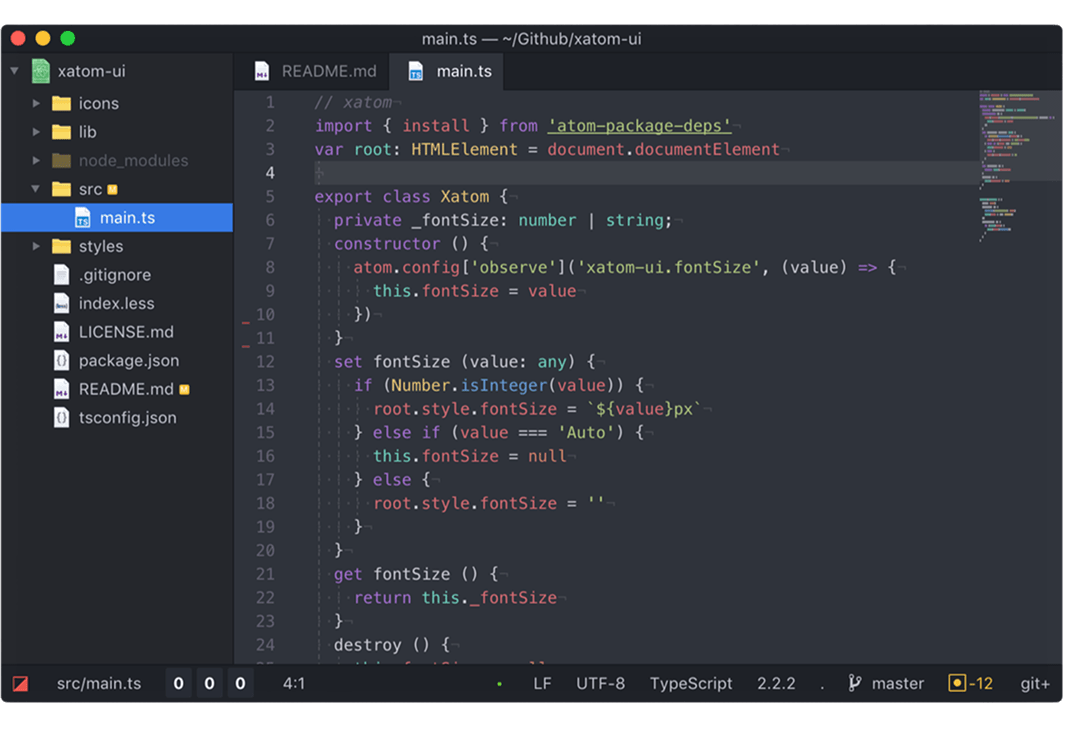Screen dimensions: 1066x737
Task: Click the icons folder icon
Action: [x=61, y=103]
